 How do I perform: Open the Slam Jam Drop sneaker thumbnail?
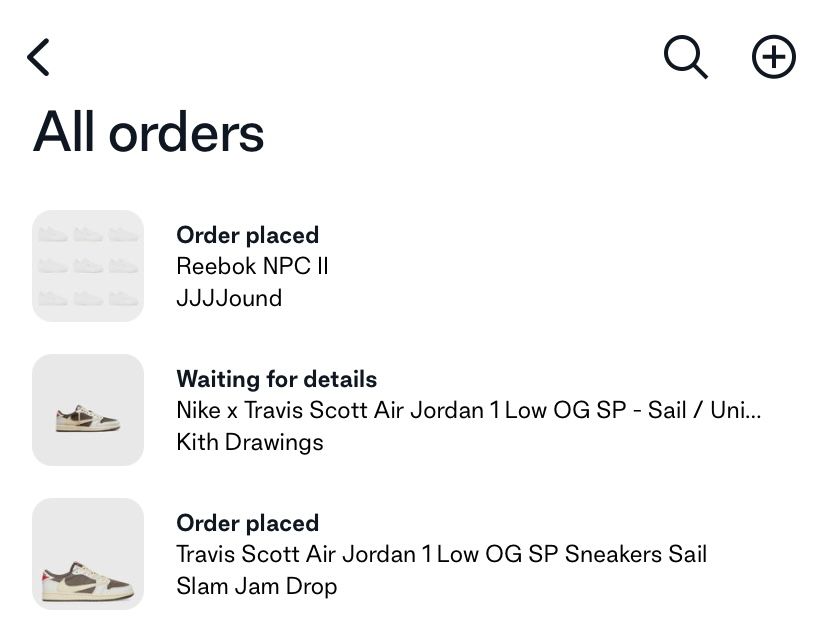[x=88, y=554]
